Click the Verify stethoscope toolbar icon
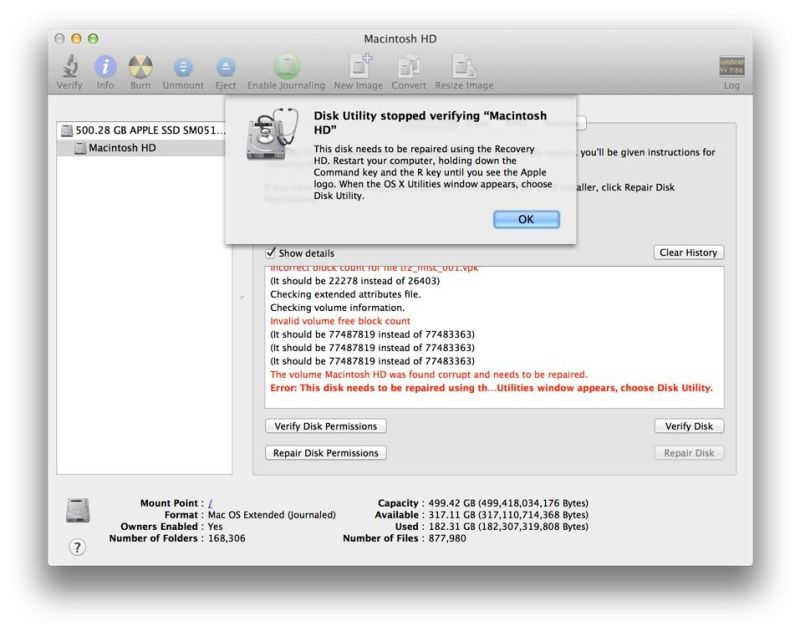This screenshot has width=800, height=632. pyautogui.click(x=71, y=67)
